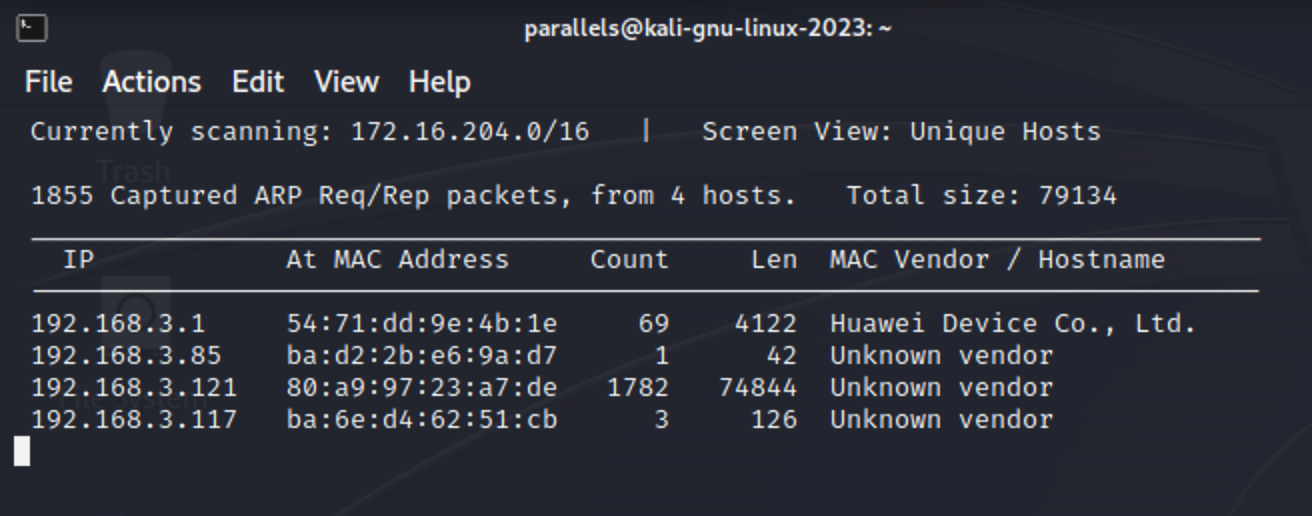This screenshot has height=516, width=1312.
Task: Click the "Screen View: Unique Hosts" text
Action: [900, 132]
